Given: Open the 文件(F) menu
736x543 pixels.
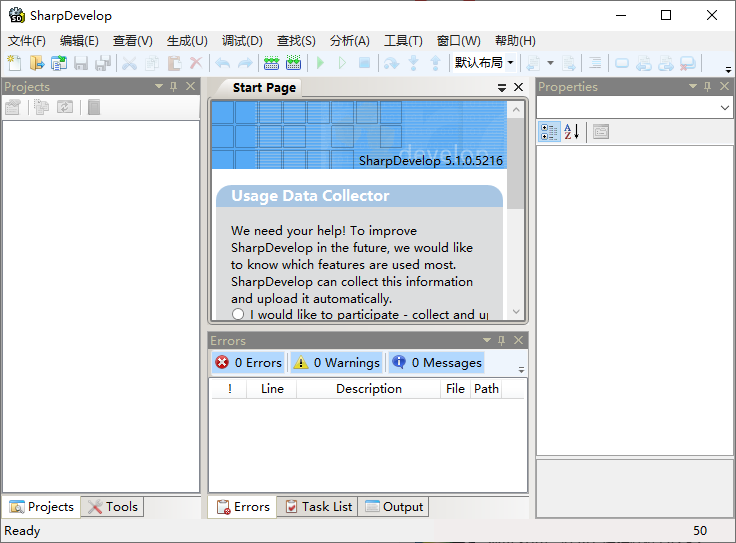Looking at the screenshot, I should coord(27,41).
